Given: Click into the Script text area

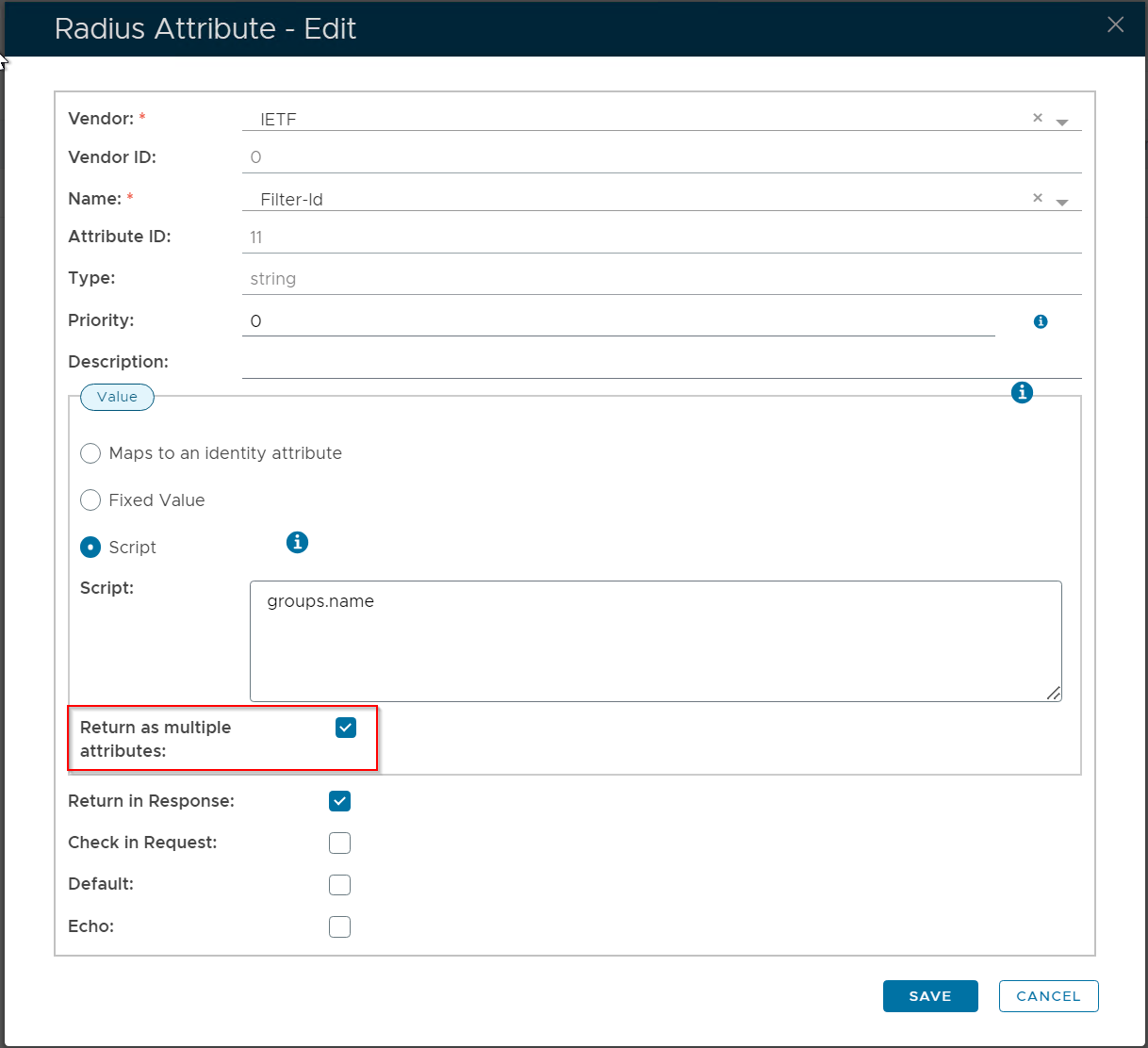Looking at the screenshot, I should (x=655, y=641).
